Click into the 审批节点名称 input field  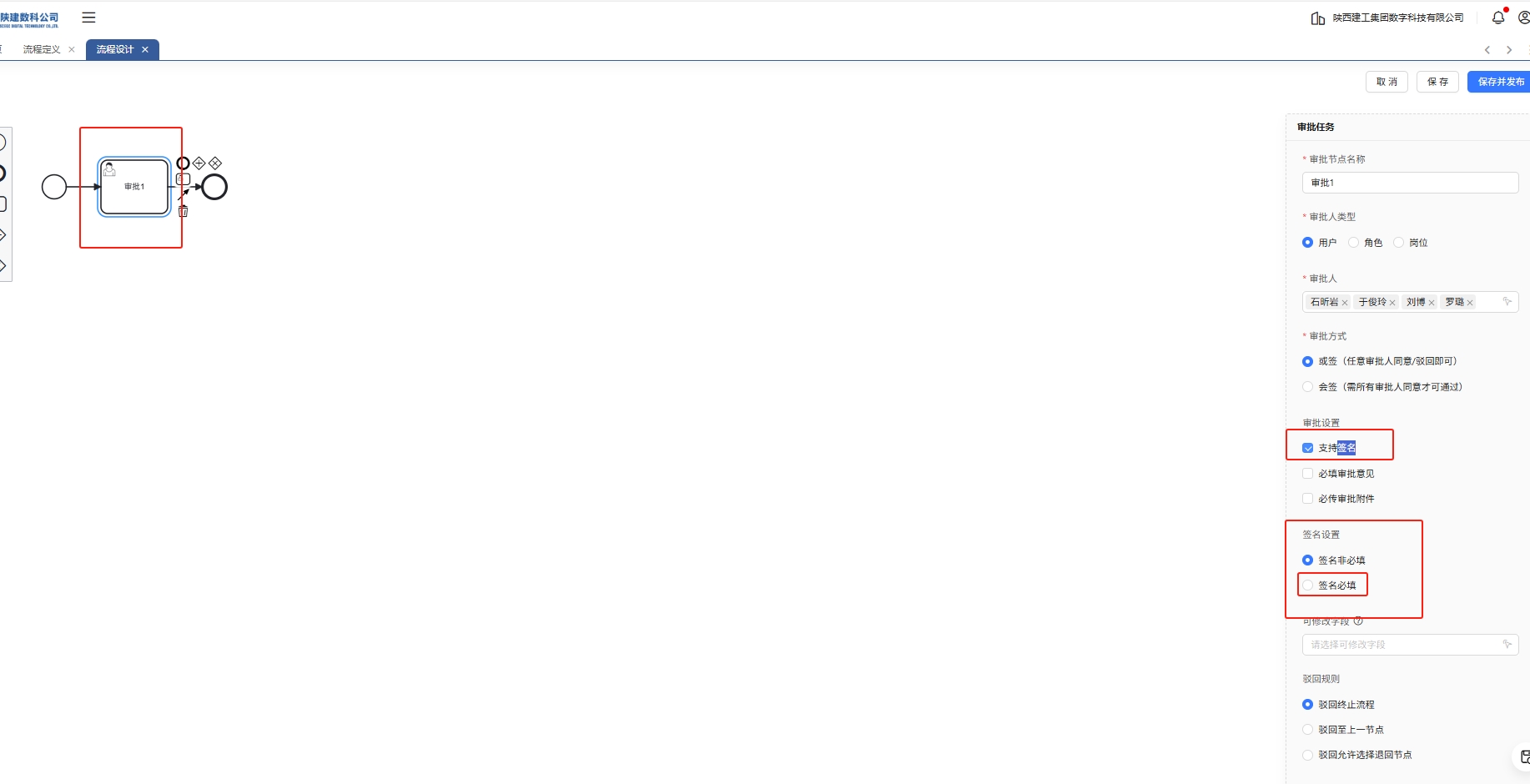click(1410, 183)
